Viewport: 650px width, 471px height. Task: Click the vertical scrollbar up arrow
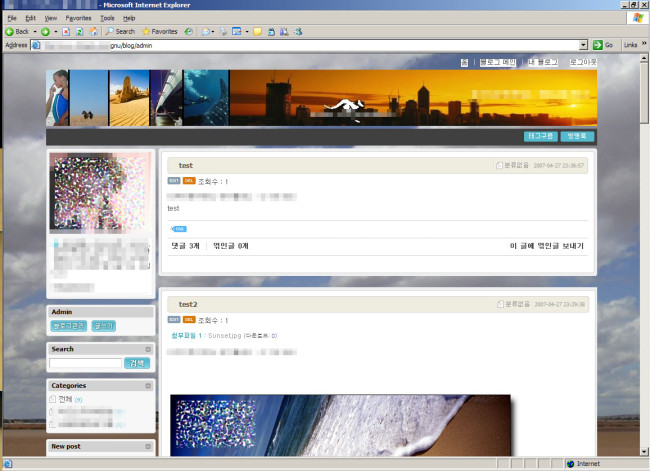coord(644,58)
